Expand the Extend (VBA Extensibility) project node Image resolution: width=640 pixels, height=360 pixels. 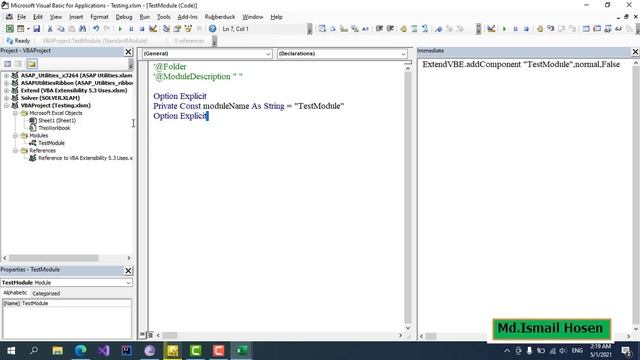coord(6,91)
